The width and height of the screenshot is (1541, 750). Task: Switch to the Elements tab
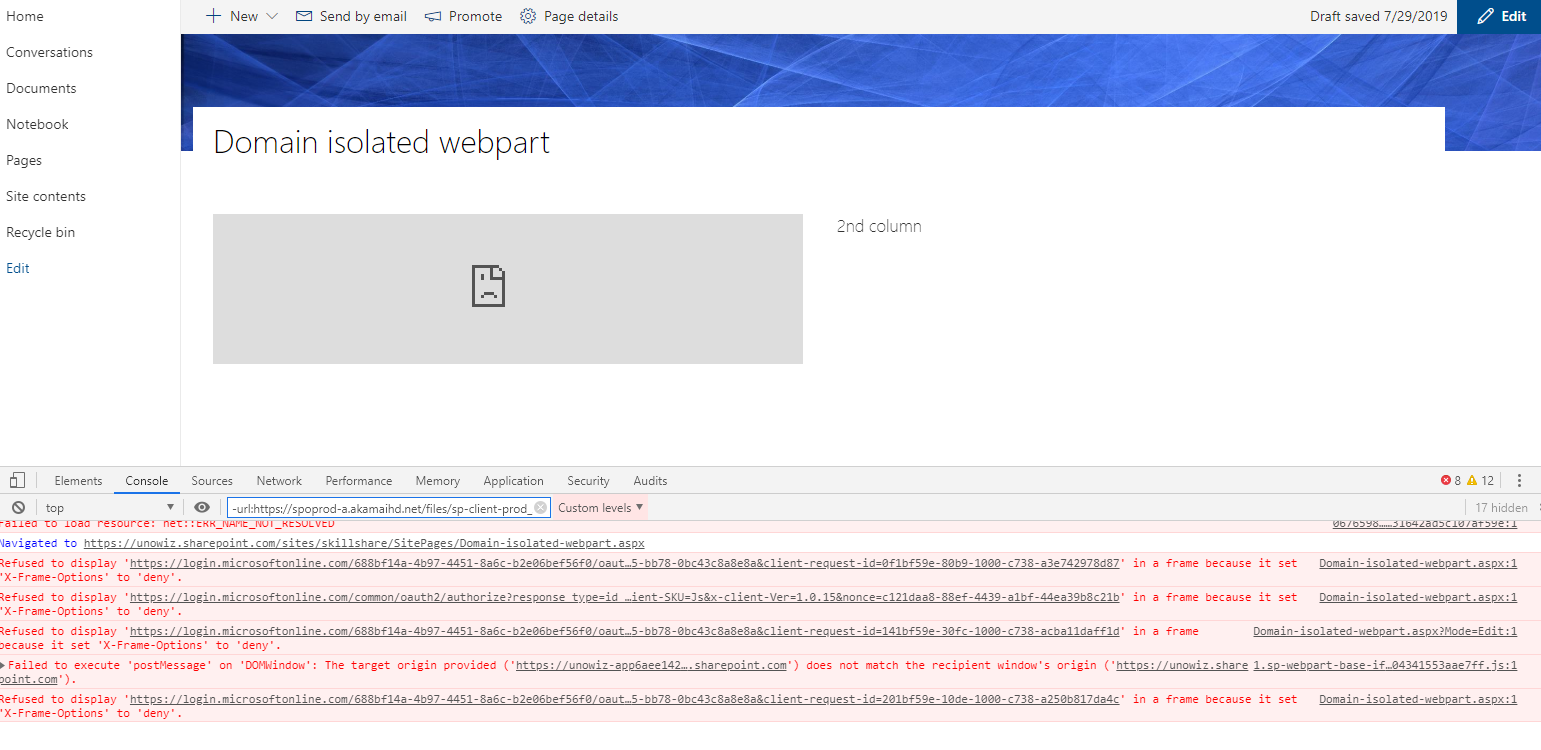(78, 480)
